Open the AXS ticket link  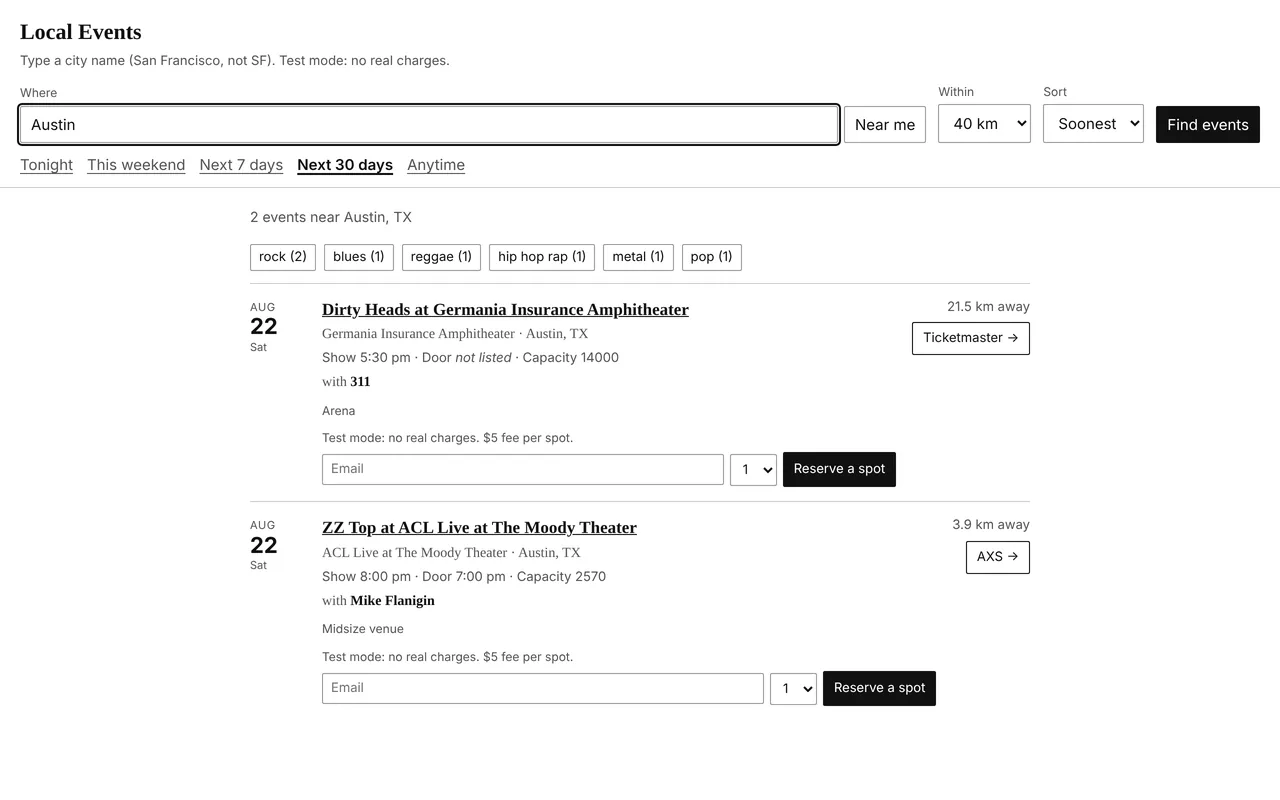pyautogui.click(x=998, y=557)
